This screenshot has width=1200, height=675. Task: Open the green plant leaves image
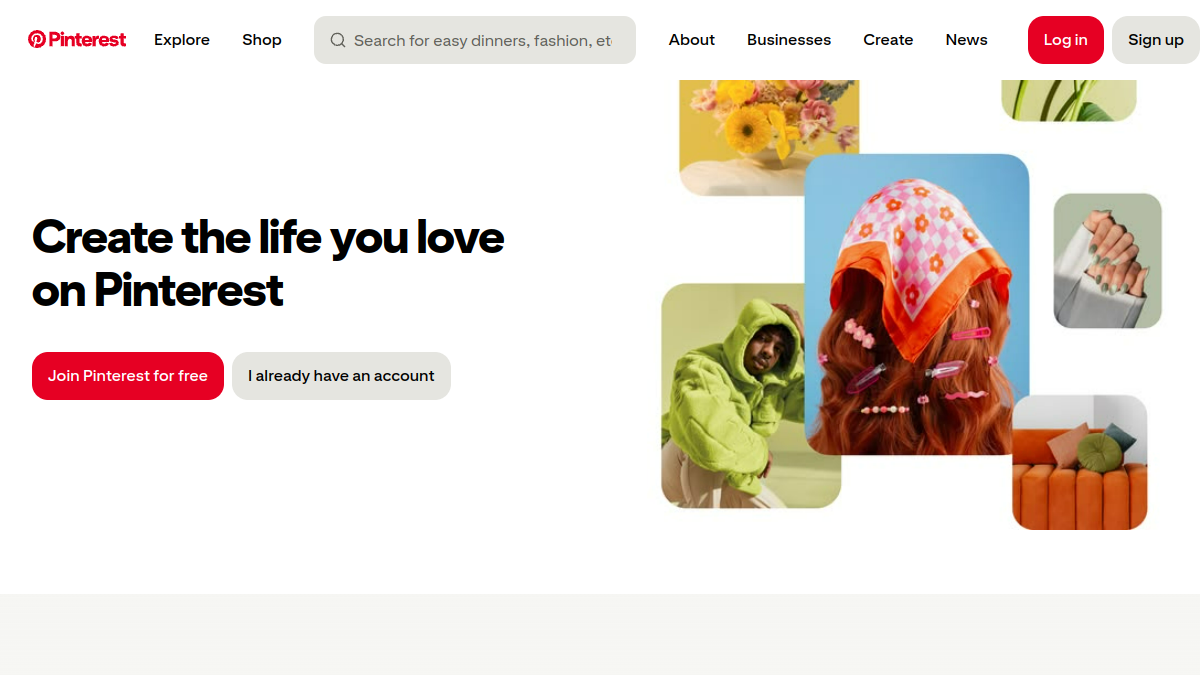coord(1069,100)
